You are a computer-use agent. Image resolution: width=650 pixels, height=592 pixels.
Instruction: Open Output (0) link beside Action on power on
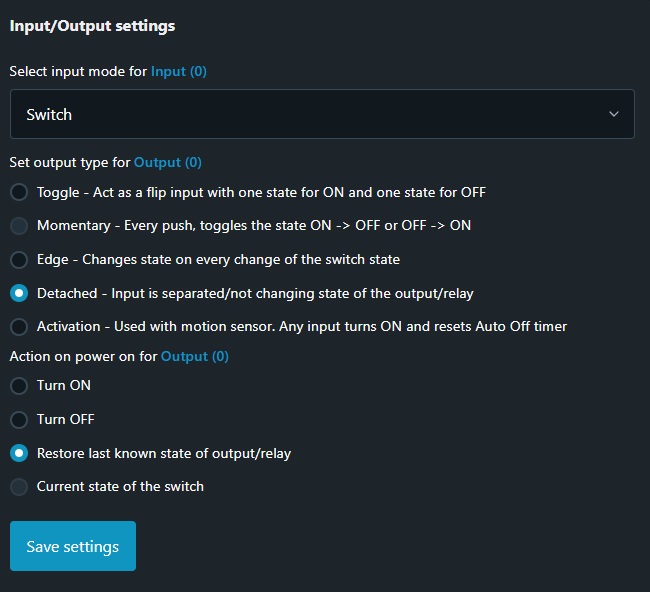[195, 356]
